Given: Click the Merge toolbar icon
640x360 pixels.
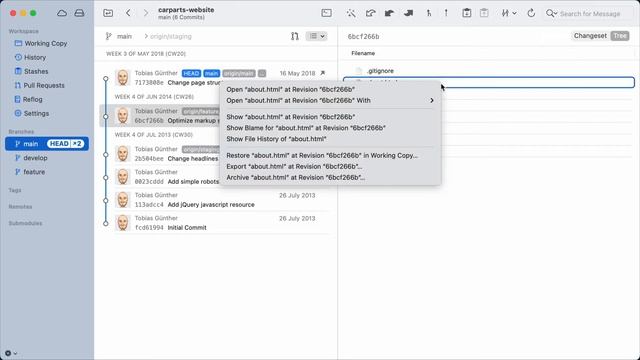Looking at the screenshot, I should (429, 13).
